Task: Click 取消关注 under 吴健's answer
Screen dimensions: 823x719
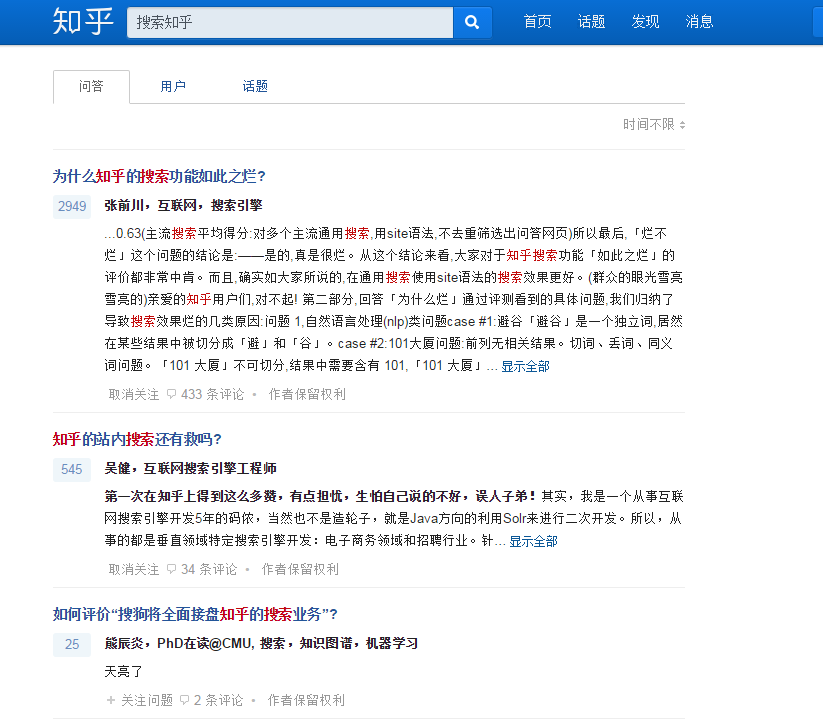Action: point(134,569)
